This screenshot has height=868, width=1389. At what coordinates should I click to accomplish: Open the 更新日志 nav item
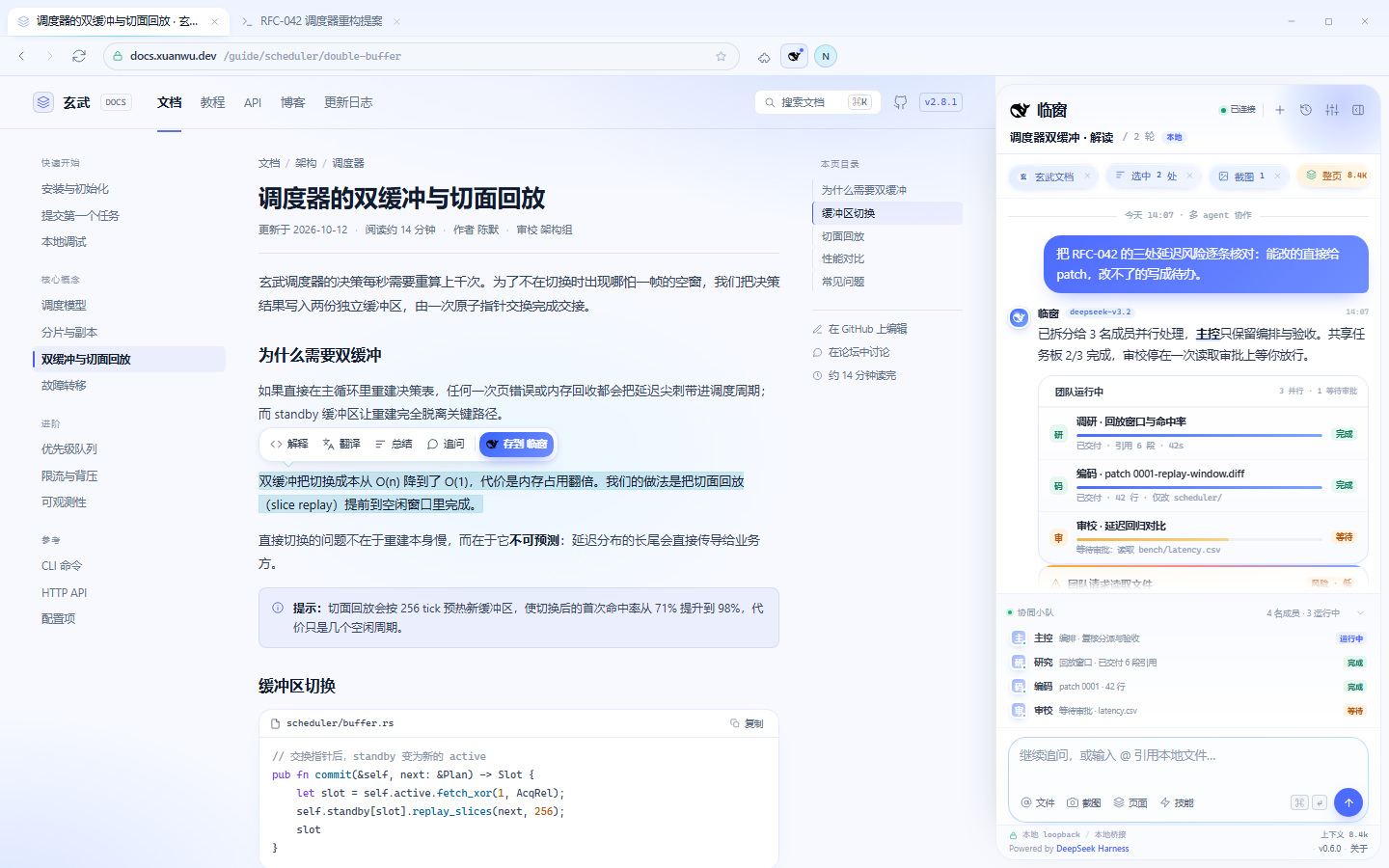(x=348, y=102)
